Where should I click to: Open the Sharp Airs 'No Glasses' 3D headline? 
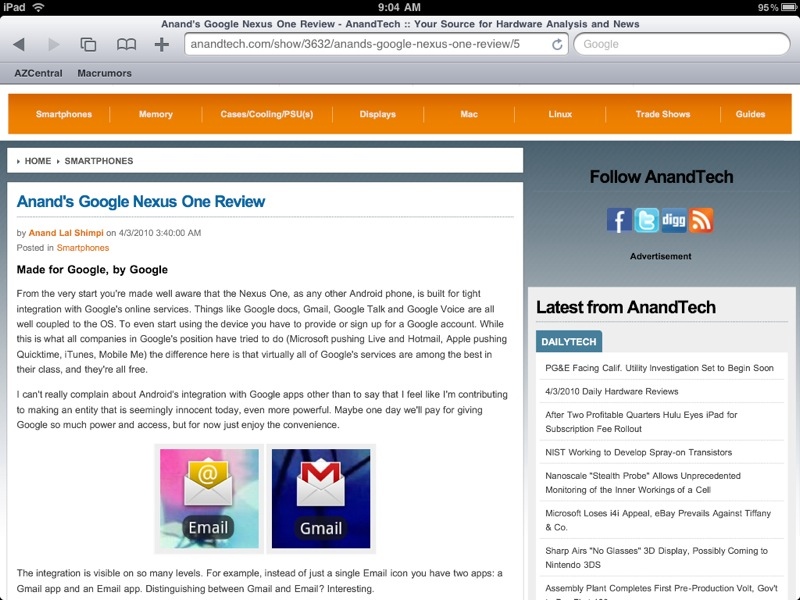[x=657, y=558]
